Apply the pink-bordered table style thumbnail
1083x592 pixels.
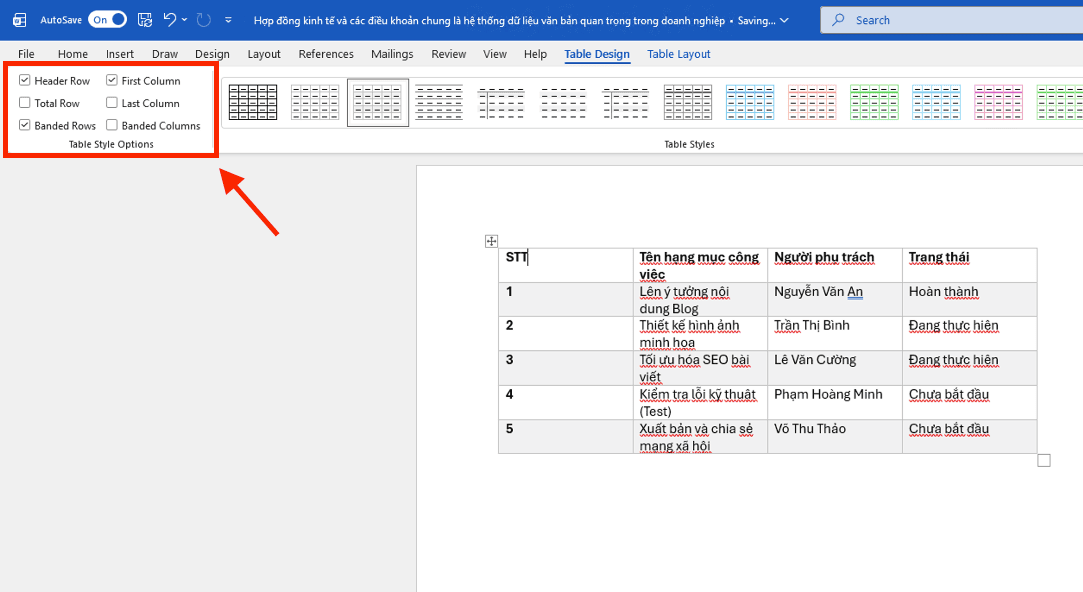(998, 103)
